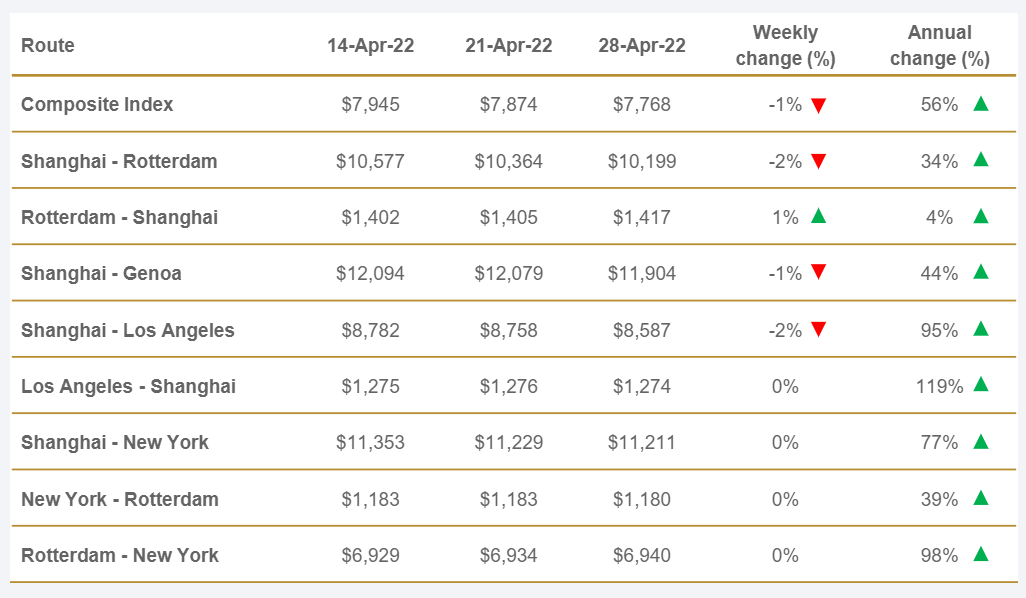Click the 119% annual change value
This screenshot has height=598, width=1026.
937,387
